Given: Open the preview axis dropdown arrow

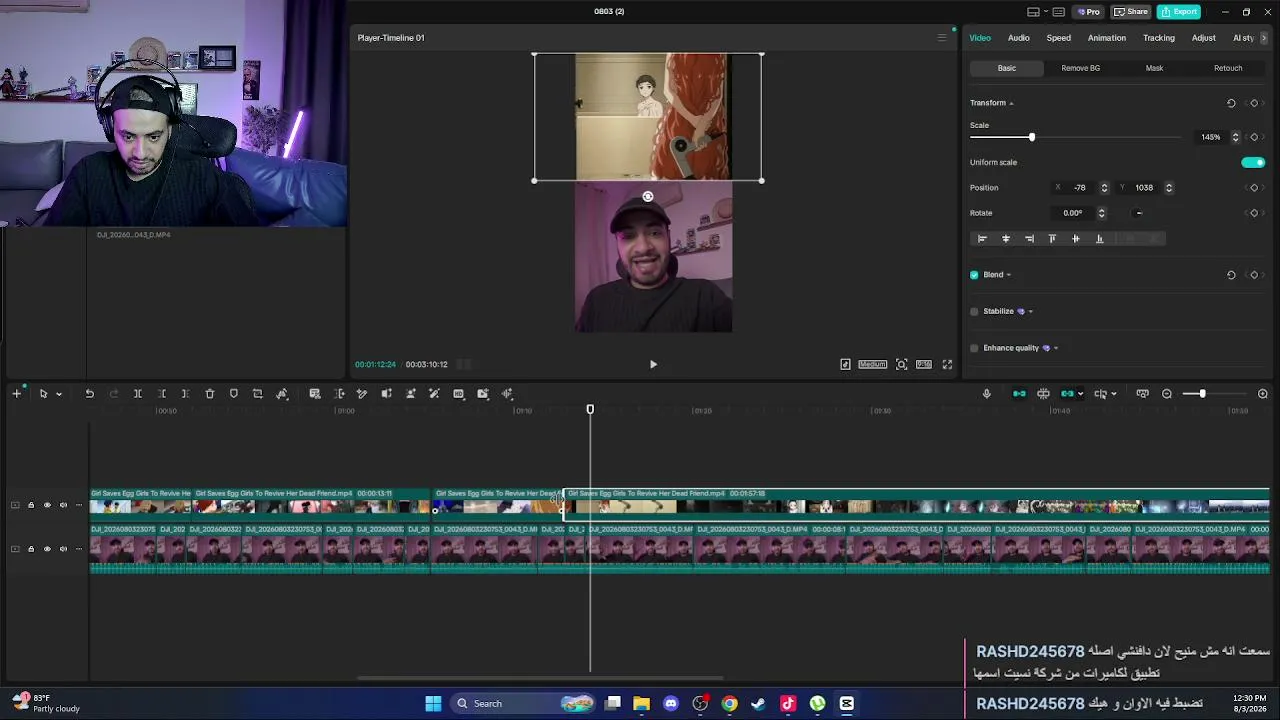Looking at the screenshot, I should pos(1113,394).
